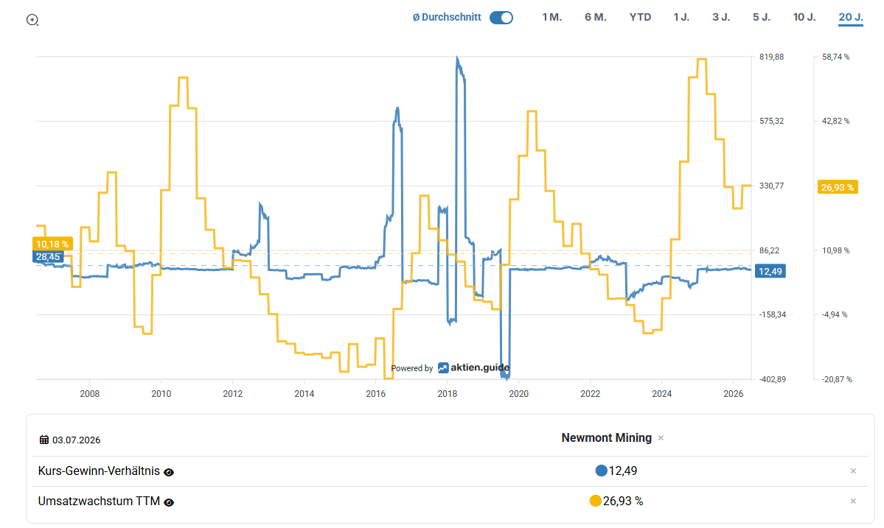Click the blue 12,49 current value label
884x528 pixels.
(770, 272)
